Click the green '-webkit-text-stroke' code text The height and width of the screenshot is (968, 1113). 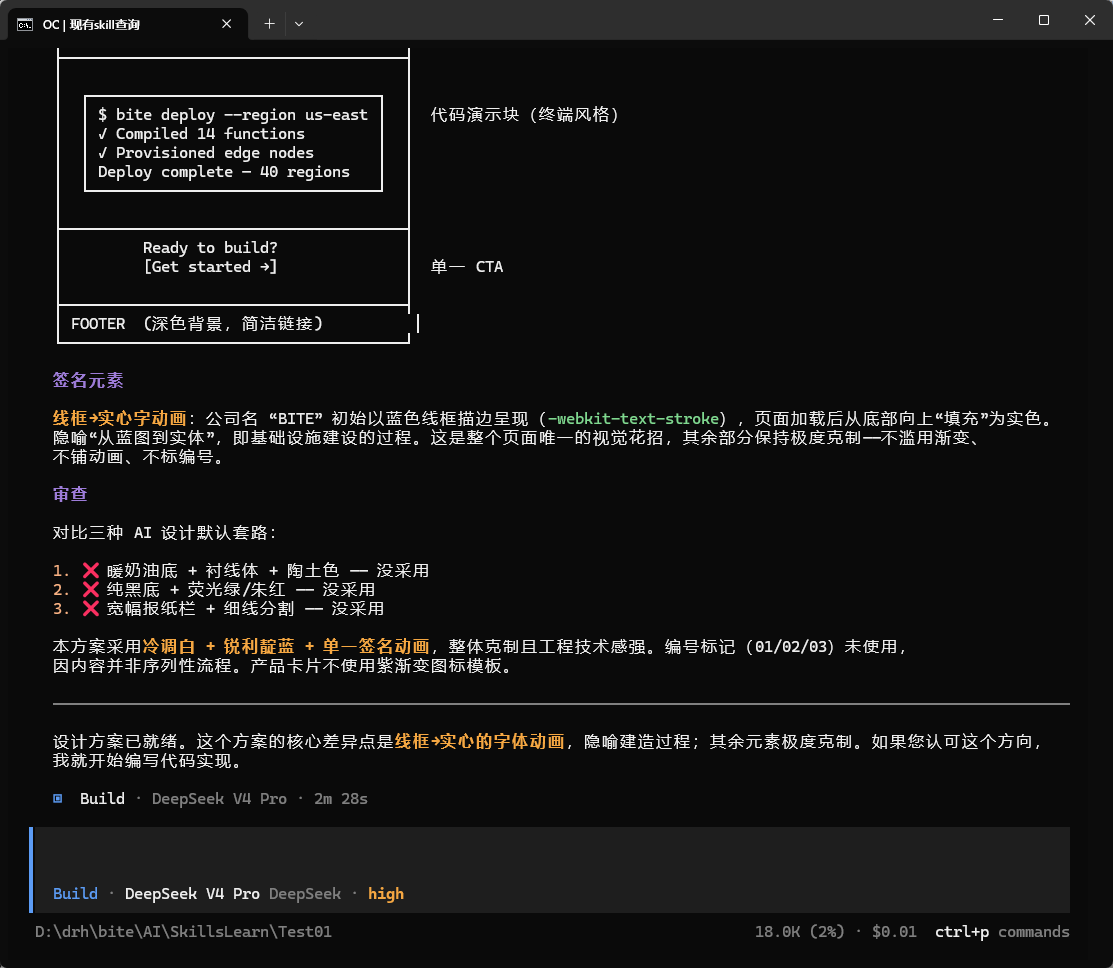(632, 419)
